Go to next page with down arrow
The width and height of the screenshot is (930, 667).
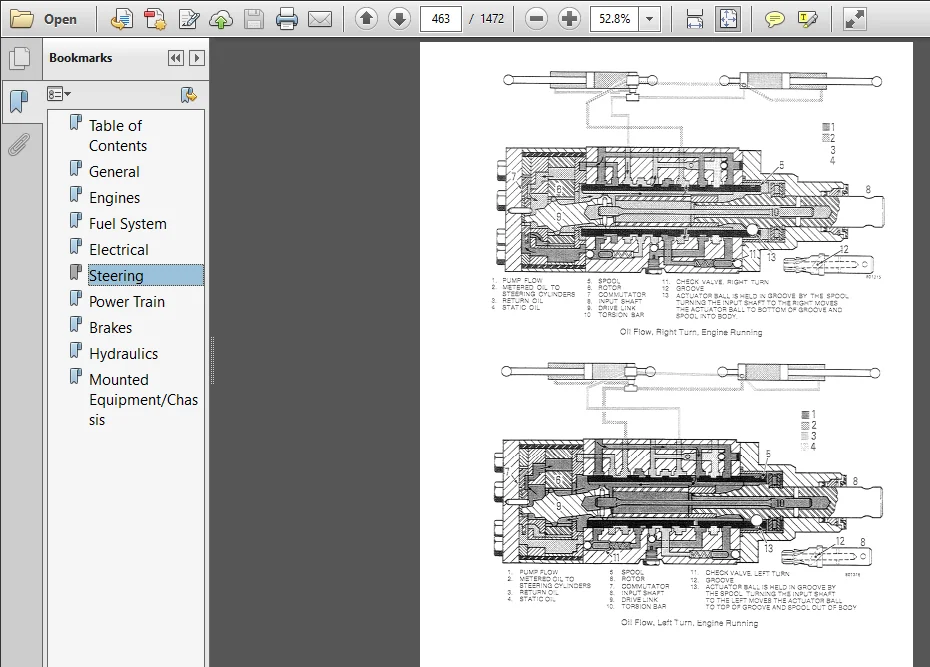pos(399,19)
